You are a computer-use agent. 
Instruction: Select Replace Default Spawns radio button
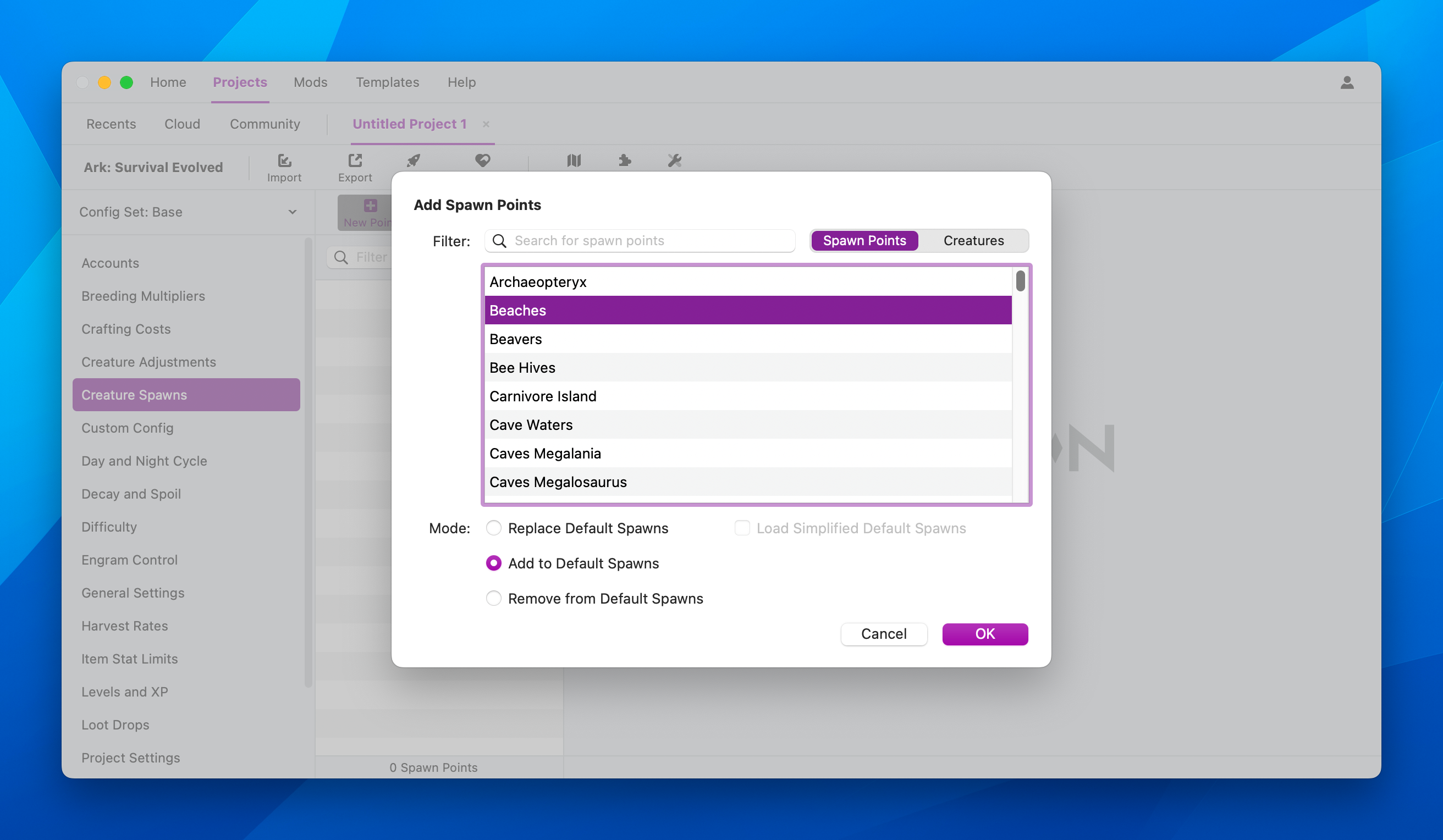(x=494, y=528)
